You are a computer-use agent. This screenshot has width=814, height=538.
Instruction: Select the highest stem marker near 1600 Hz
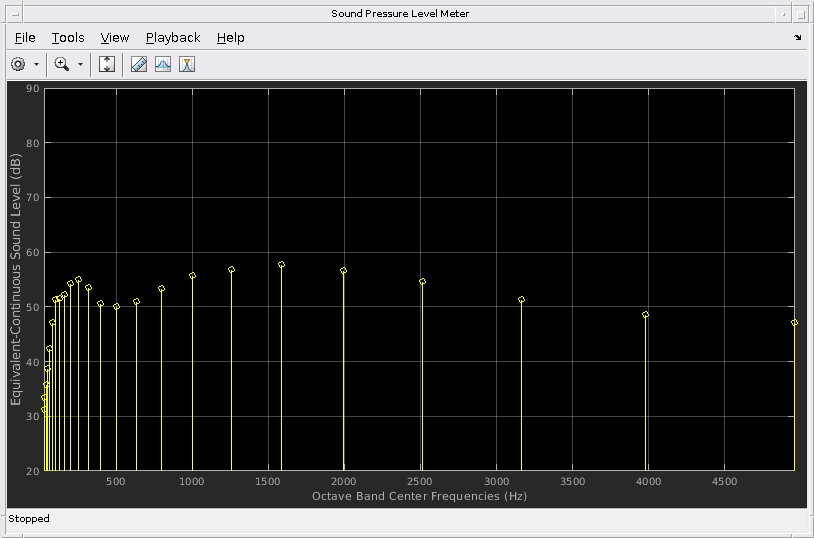[281, 265]
